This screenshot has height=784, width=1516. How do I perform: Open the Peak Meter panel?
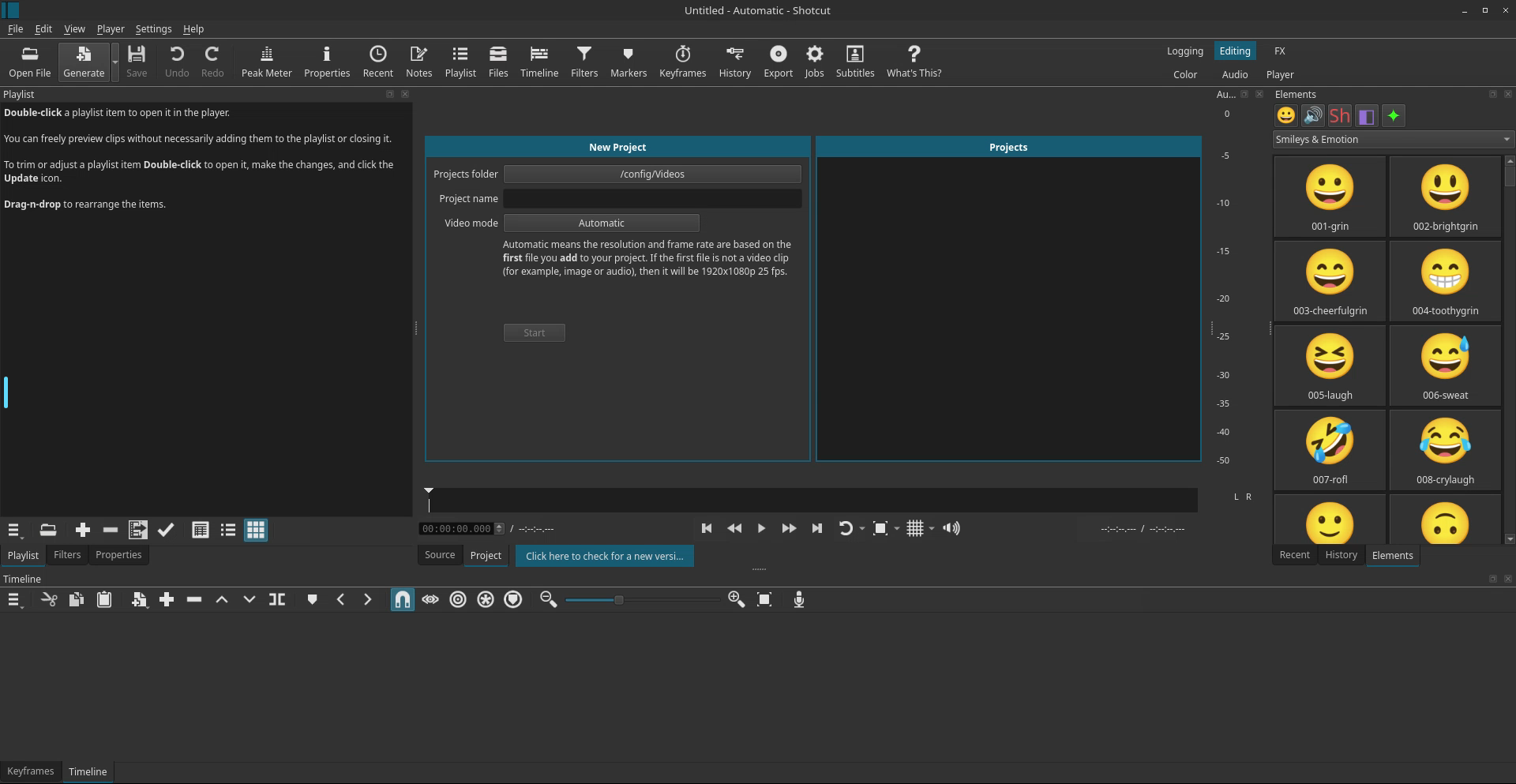pyautogui.click(x=266, y=62)
